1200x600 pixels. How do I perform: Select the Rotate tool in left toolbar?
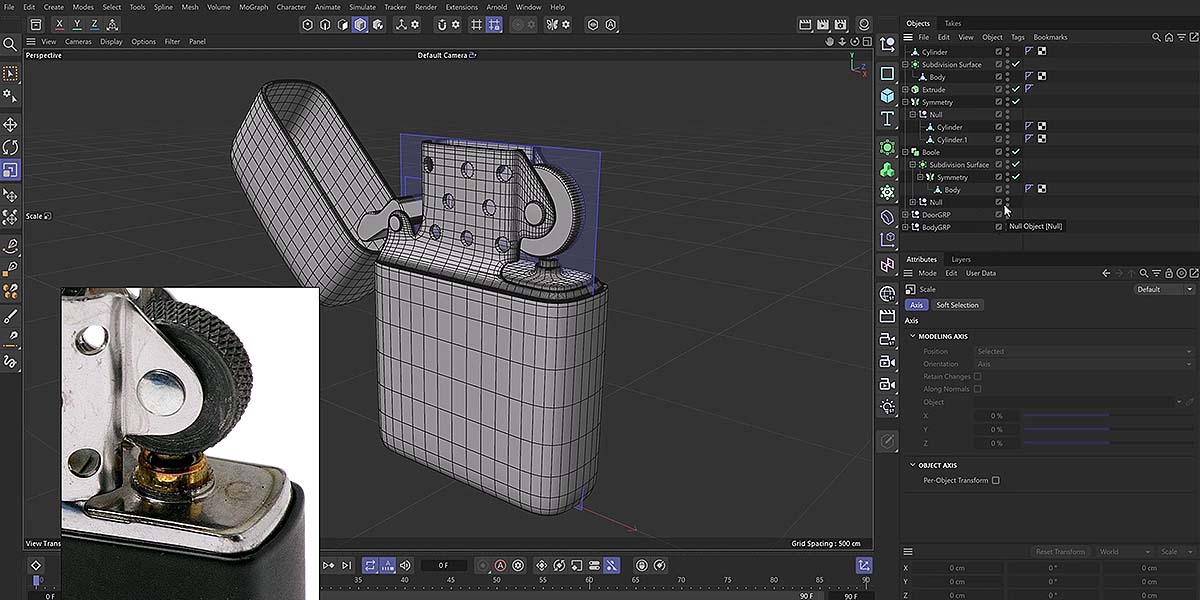10,148
